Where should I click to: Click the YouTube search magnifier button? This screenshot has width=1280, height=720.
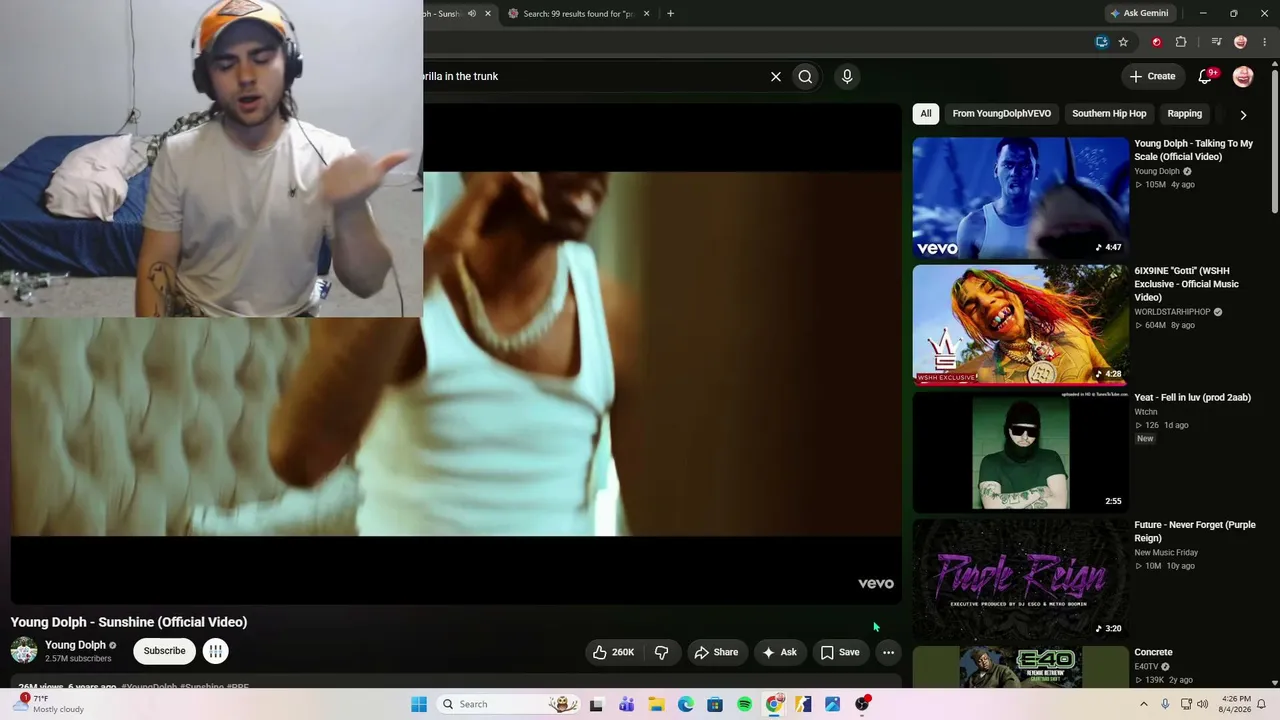pos(805,76)
